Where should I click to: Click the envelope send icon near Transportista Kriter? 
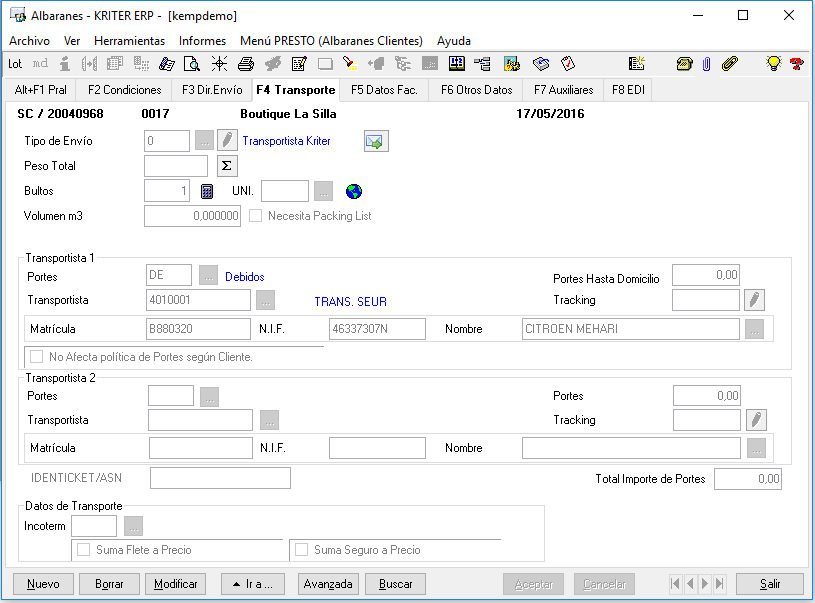point(376,141)
